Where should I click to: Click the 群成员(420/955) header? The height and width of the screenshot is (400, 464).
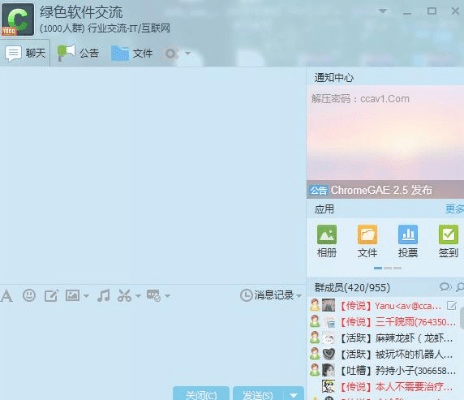tap(352, 287)
